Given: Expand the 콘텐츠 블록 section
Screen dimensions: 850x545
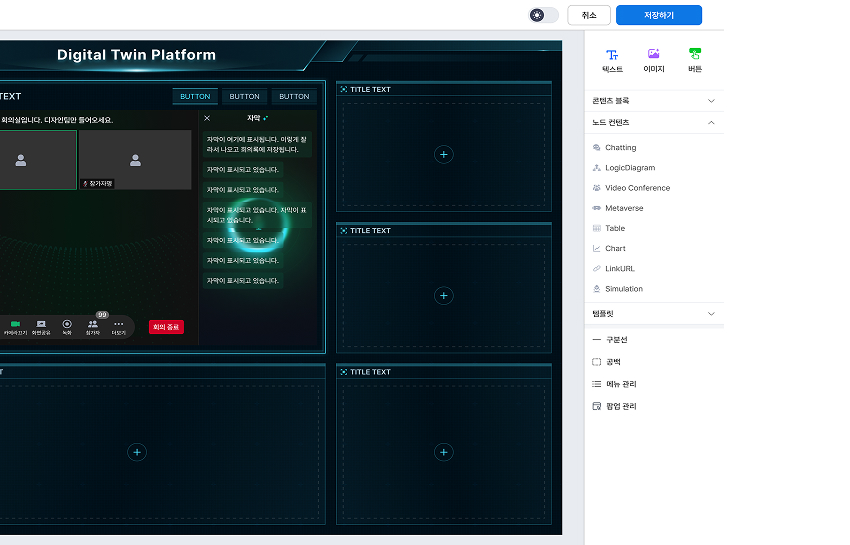Looking at the screenshot, I should coord(711,101).
